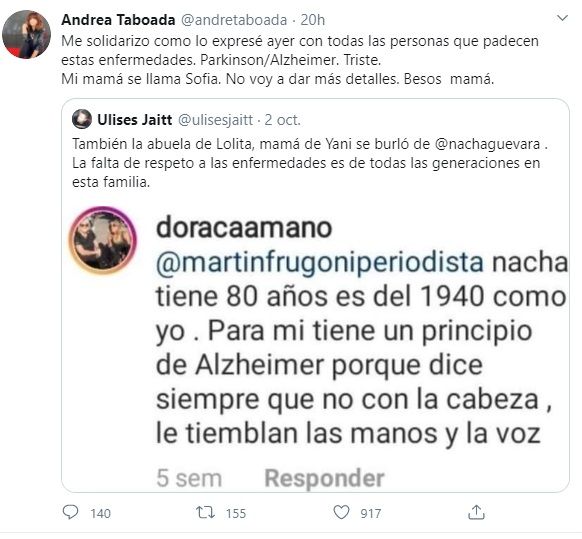Viewport: 582px width, 539px height.
Task: Click Ulises Jaitt's small avatar
Action: pos(82,119)
